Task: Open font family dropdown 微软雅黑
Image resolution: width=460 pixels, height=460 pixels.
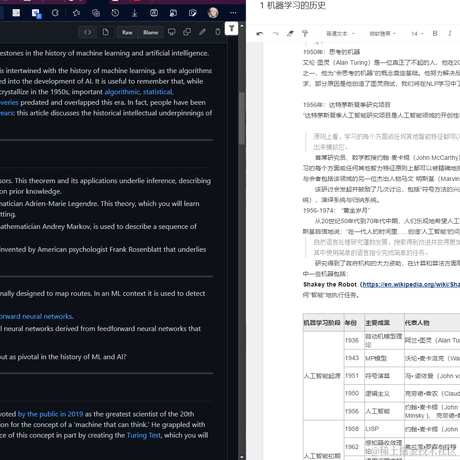Action: [382, 34]
